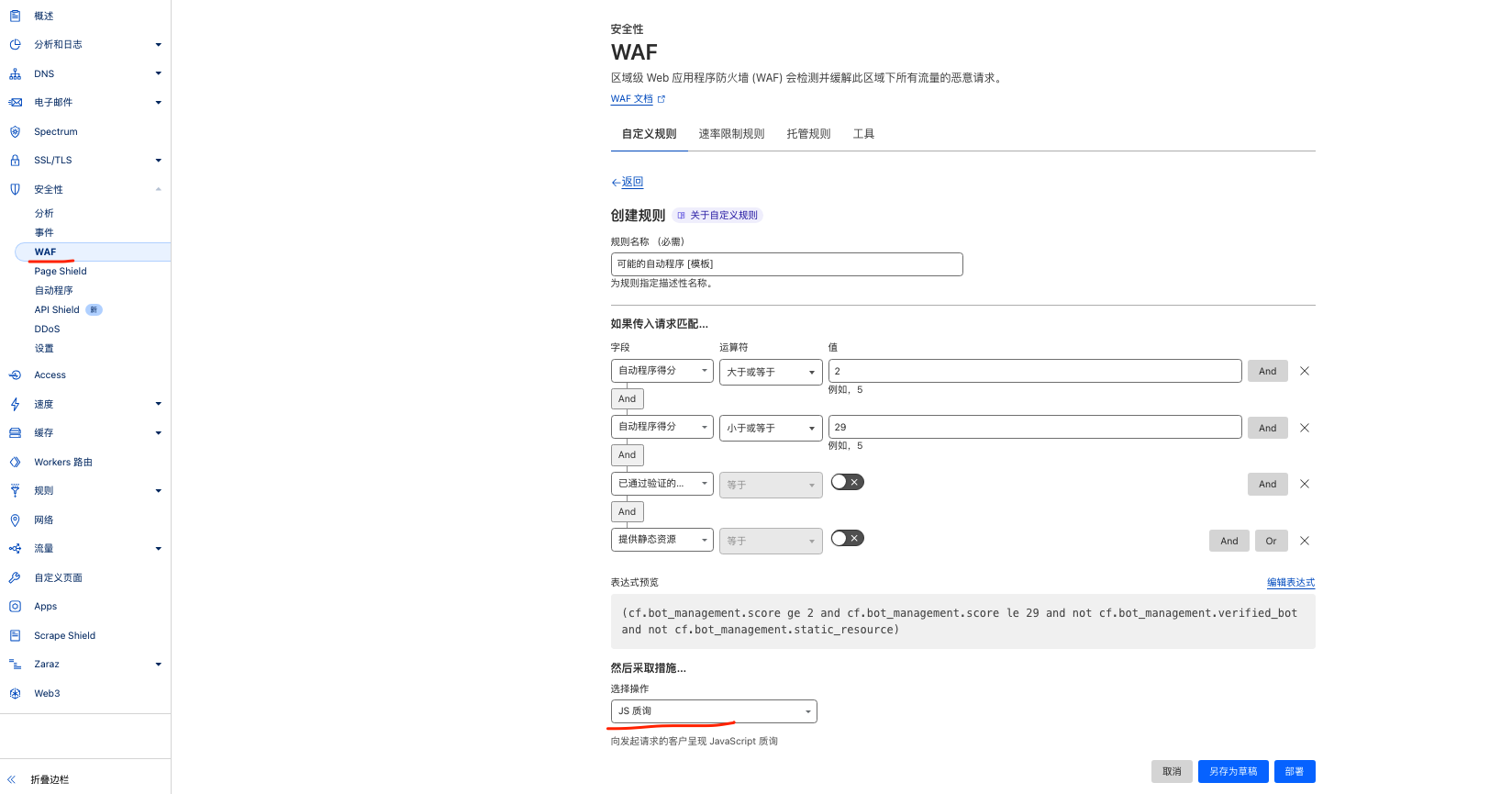
Task: Click the Scrape Shield icon in sidebar
Action: (x=15, y=635)
